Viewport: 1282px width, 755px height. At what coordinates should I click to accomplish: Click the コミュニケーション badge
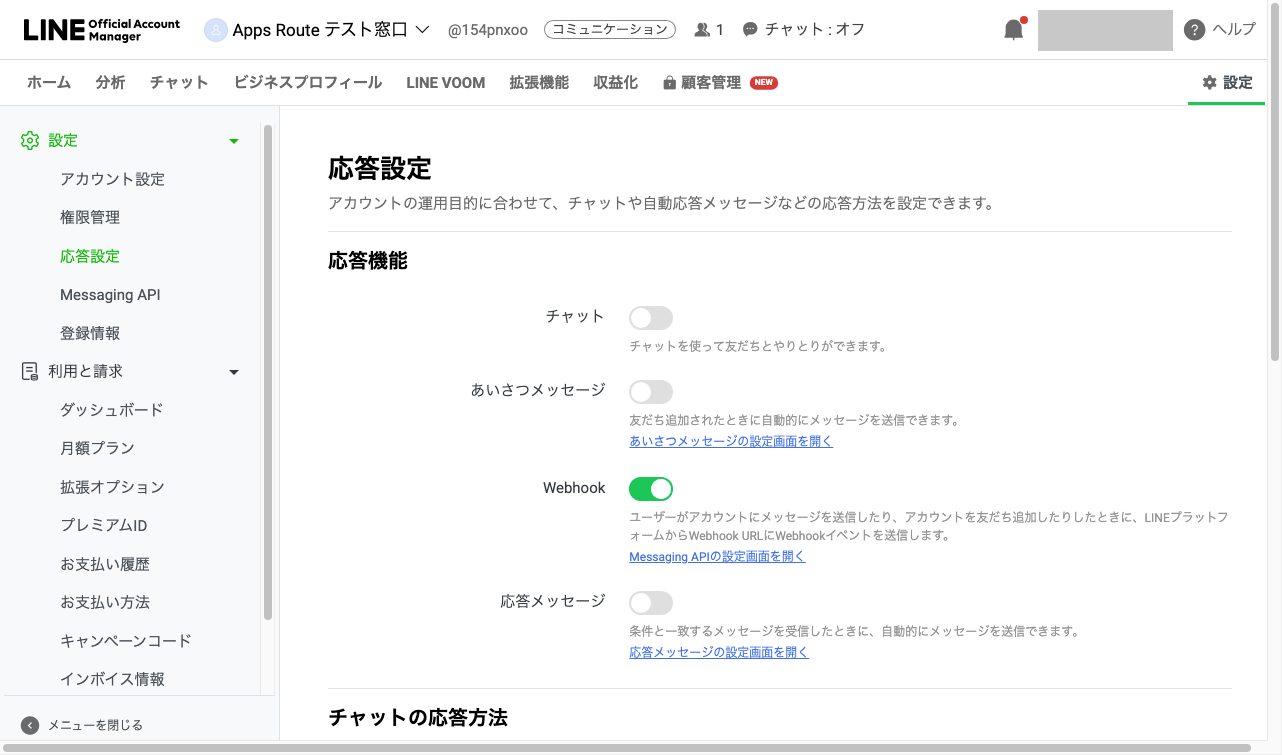click(x=610, y=30)
